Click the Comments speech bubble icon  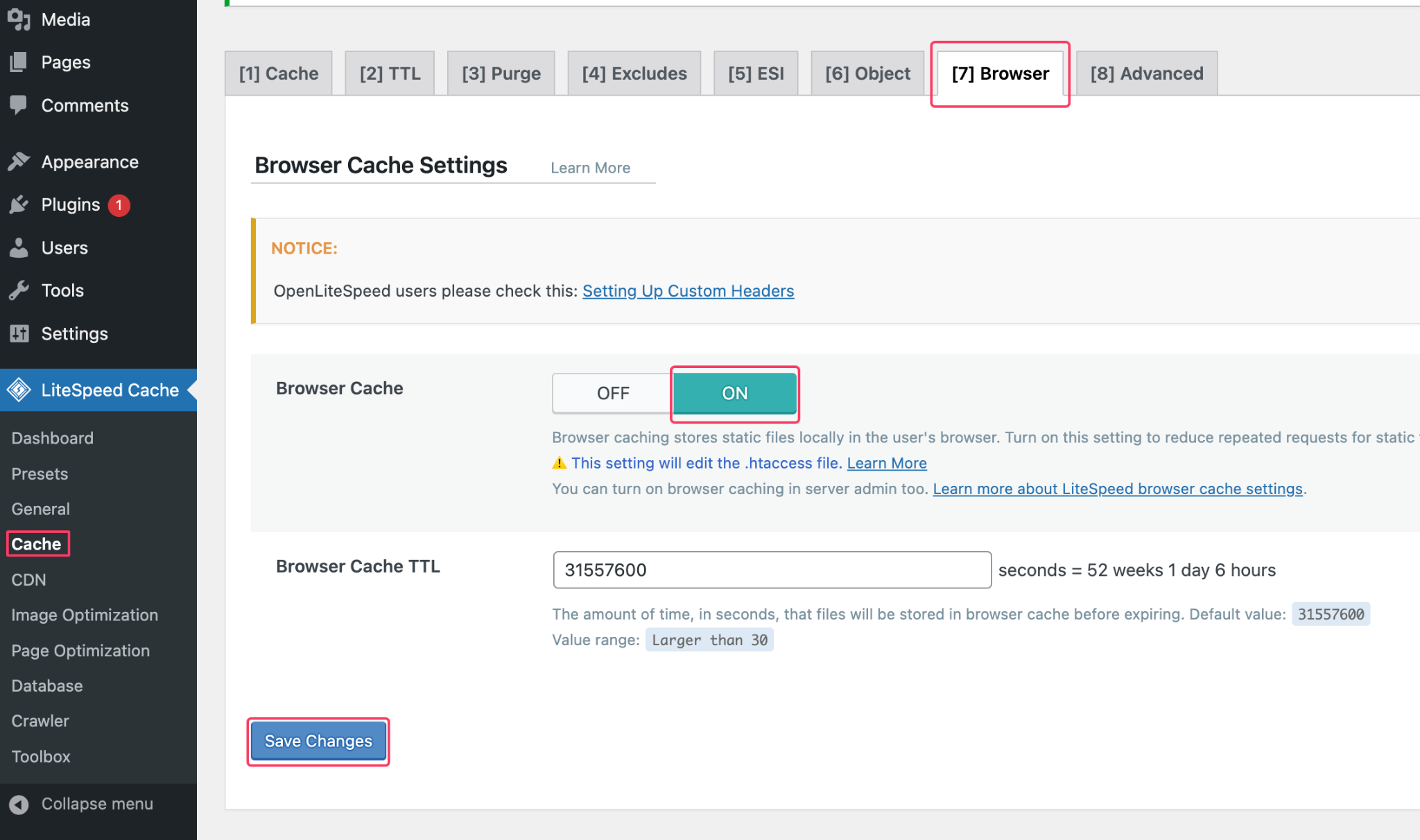pos(19,105)
